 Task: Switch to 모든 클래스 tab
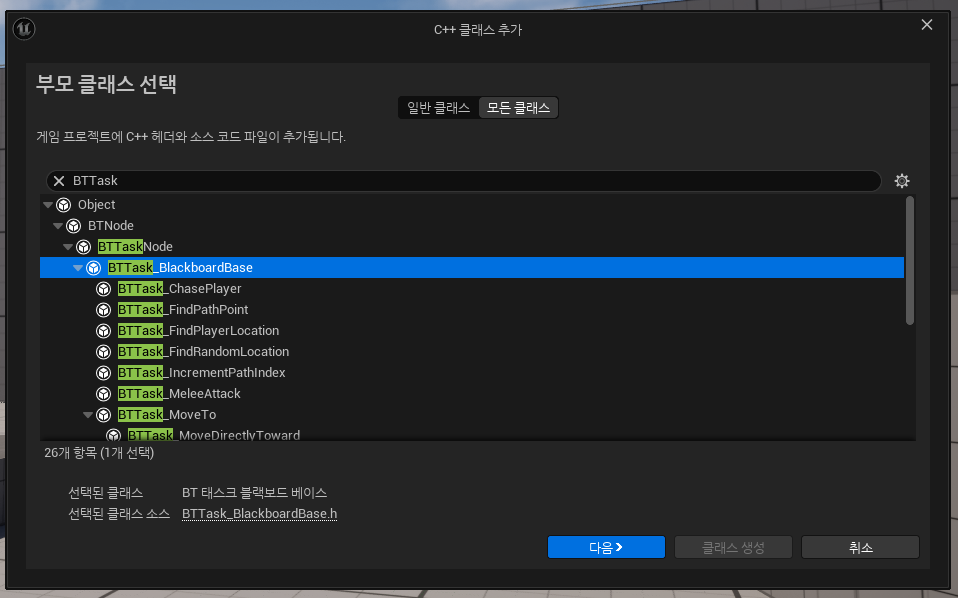point(518,108)
